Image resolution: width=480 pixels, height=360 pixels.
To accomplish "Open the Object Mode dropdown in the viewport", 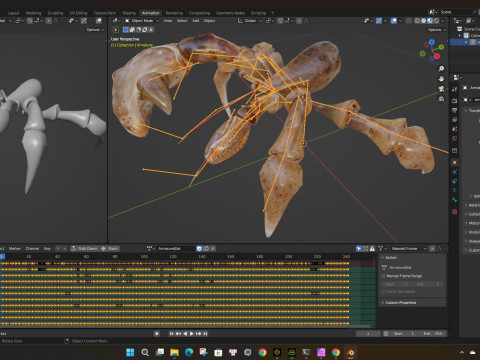I will click(x=142, y=21).
